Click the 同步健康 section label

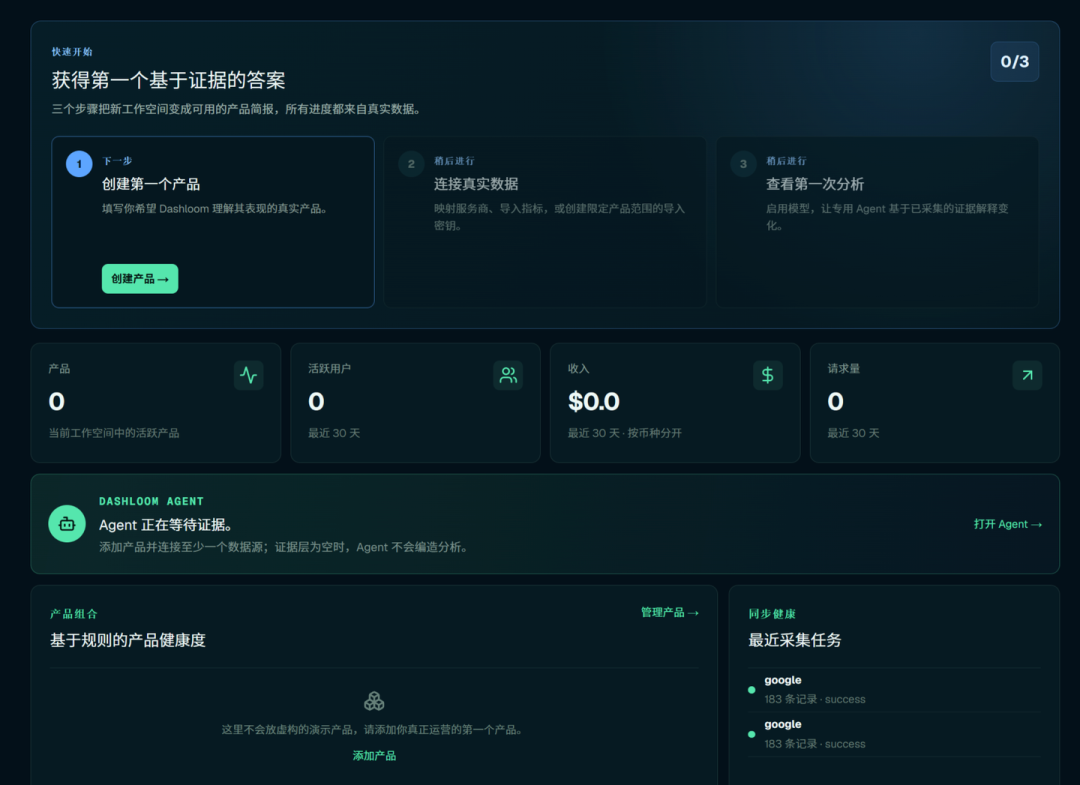pos(772,614)
